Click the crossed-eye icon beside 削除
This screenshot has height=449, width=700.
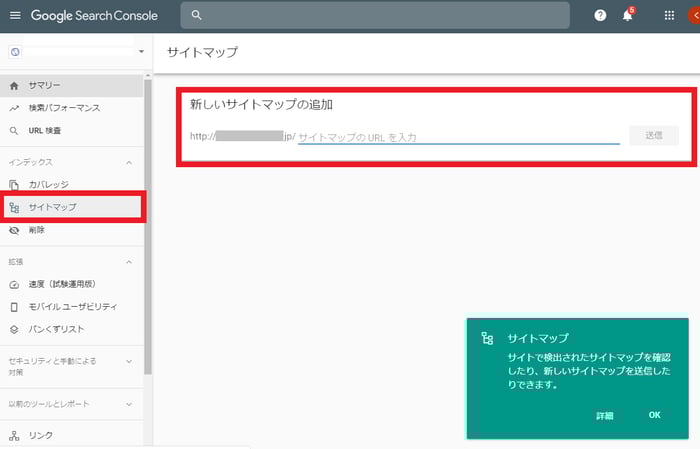click(x=14, y=230)
